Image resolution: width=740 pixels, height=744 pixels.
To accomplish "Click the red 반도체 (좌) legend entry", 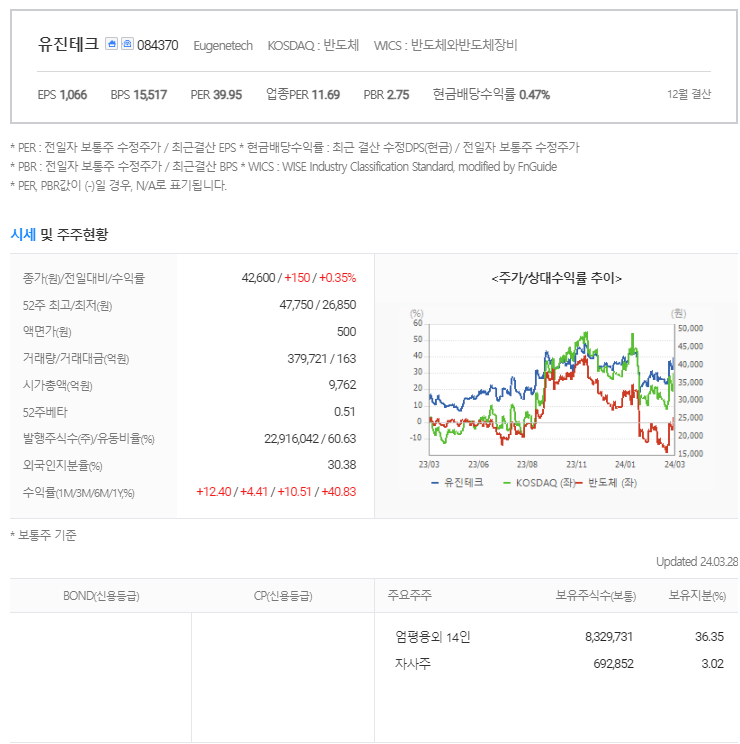I will point(607,483).
